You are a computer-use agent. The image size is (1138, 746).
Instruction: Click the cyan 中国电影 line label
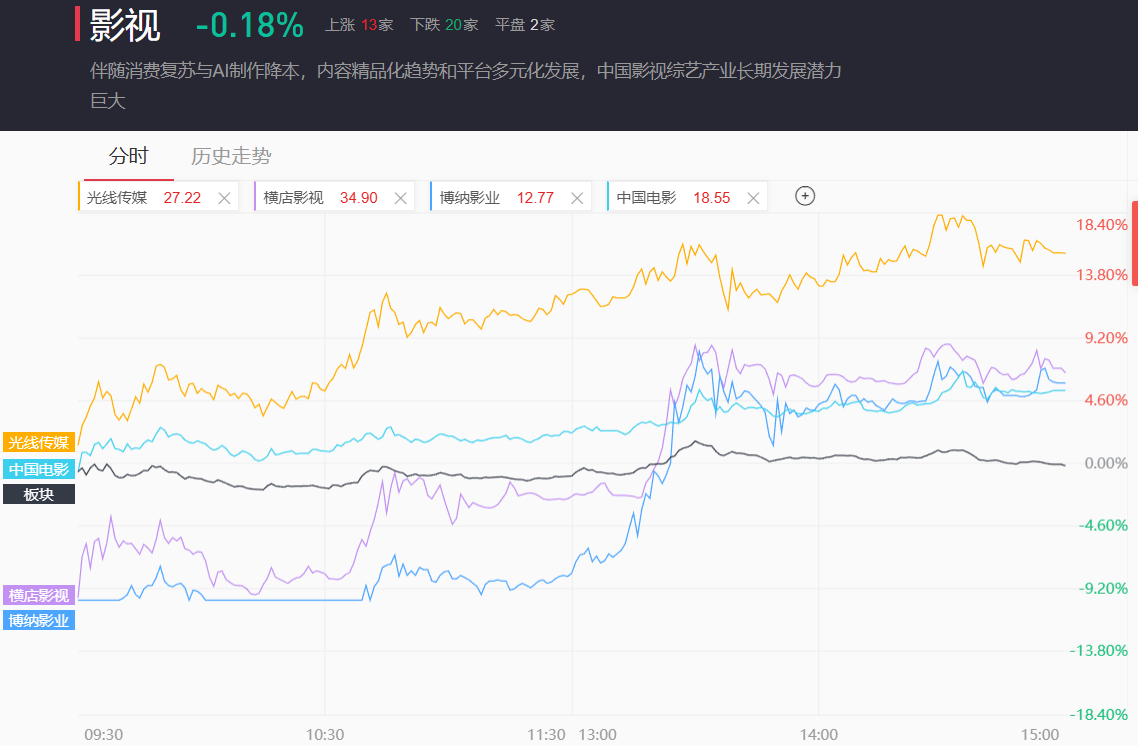pyautogui.click(x=39, y=469)
